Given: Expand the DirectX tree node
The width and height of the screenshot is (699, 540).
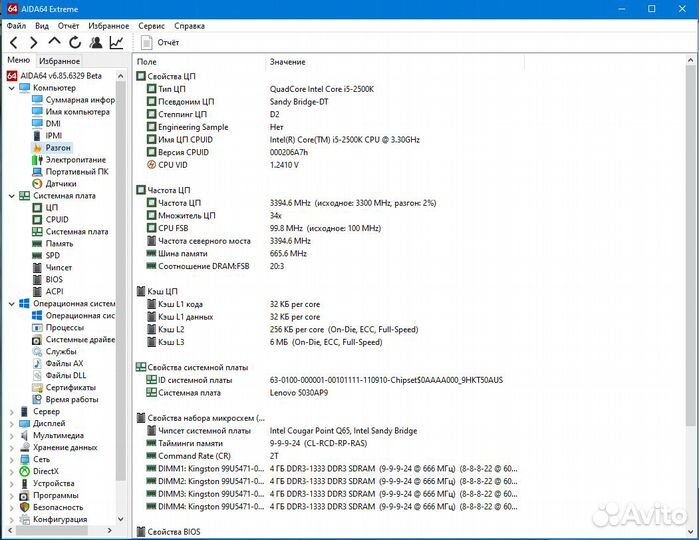Looking at the screenshot, I should (12, 471).
